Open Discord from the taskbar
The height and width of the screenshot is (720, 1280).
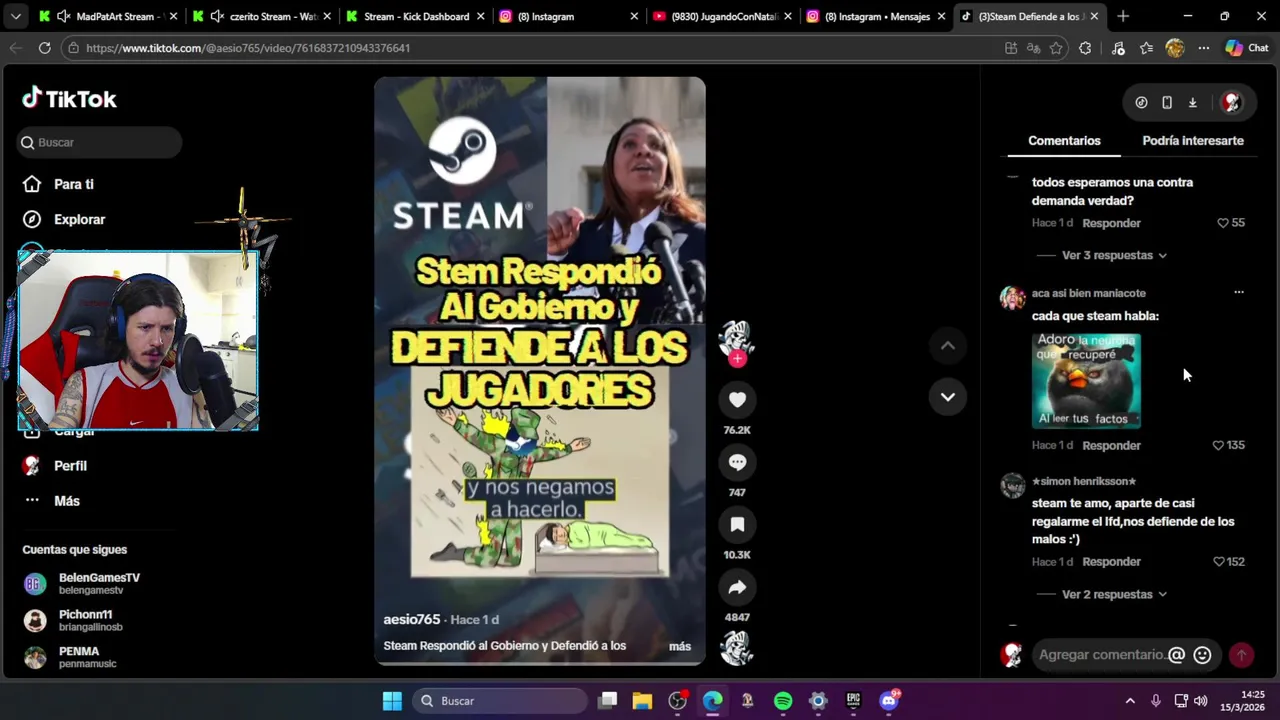(x=889, y=701)
